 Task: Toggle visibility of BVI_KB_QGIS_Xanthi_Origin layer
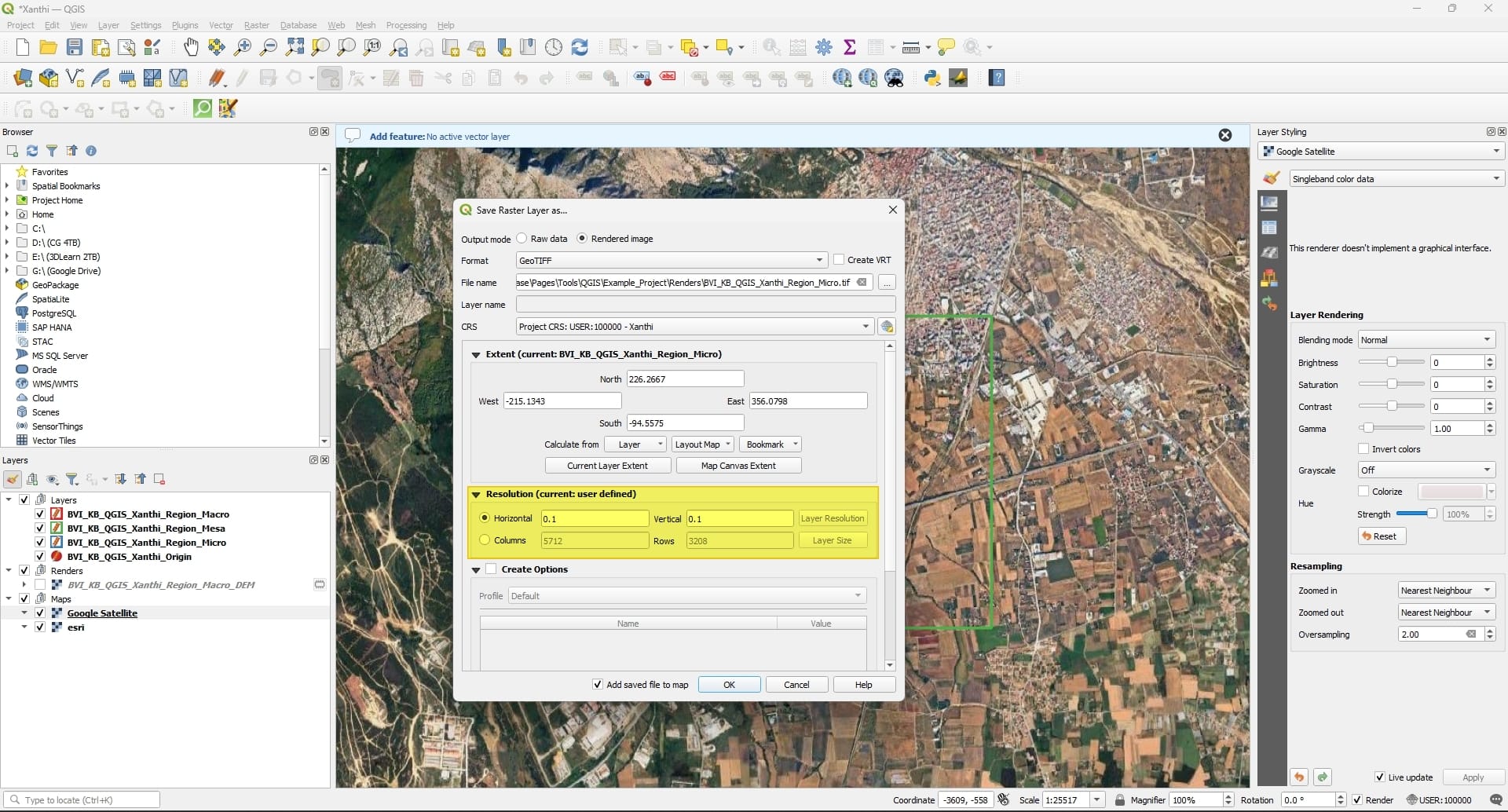tap(40, 557)
